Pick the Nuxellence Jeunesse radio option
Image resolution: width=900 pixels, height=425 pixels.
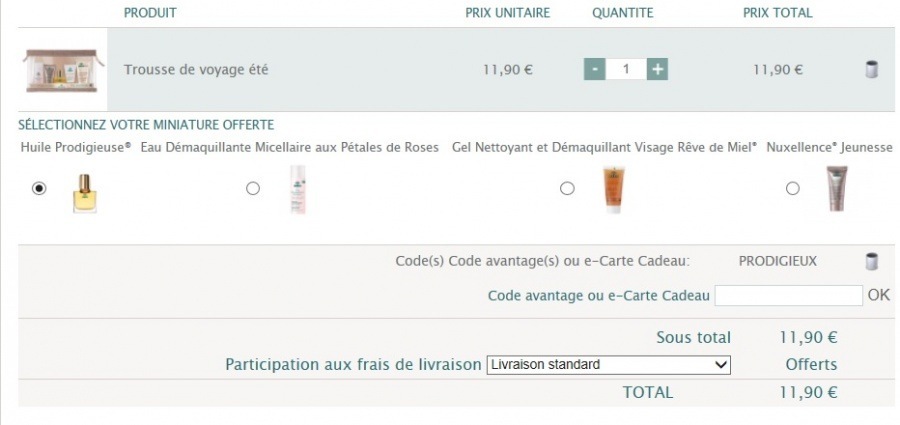coord(793,188)
